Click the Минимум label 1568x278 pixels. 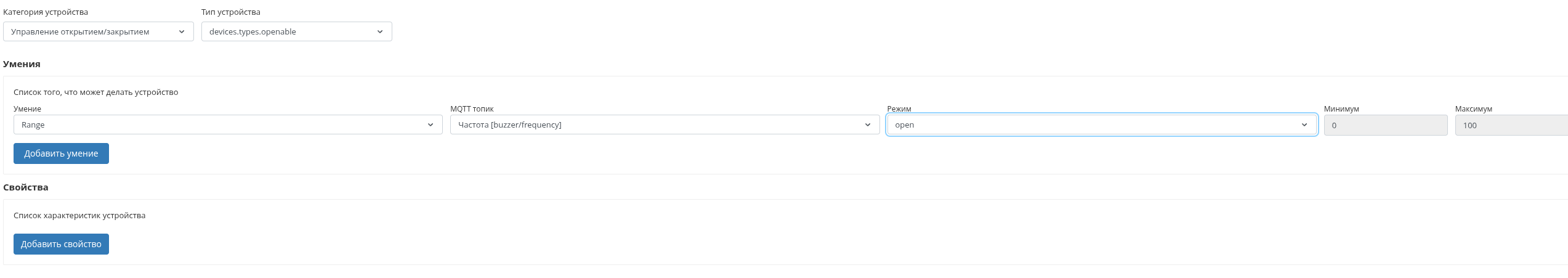tap(1341, 108)
